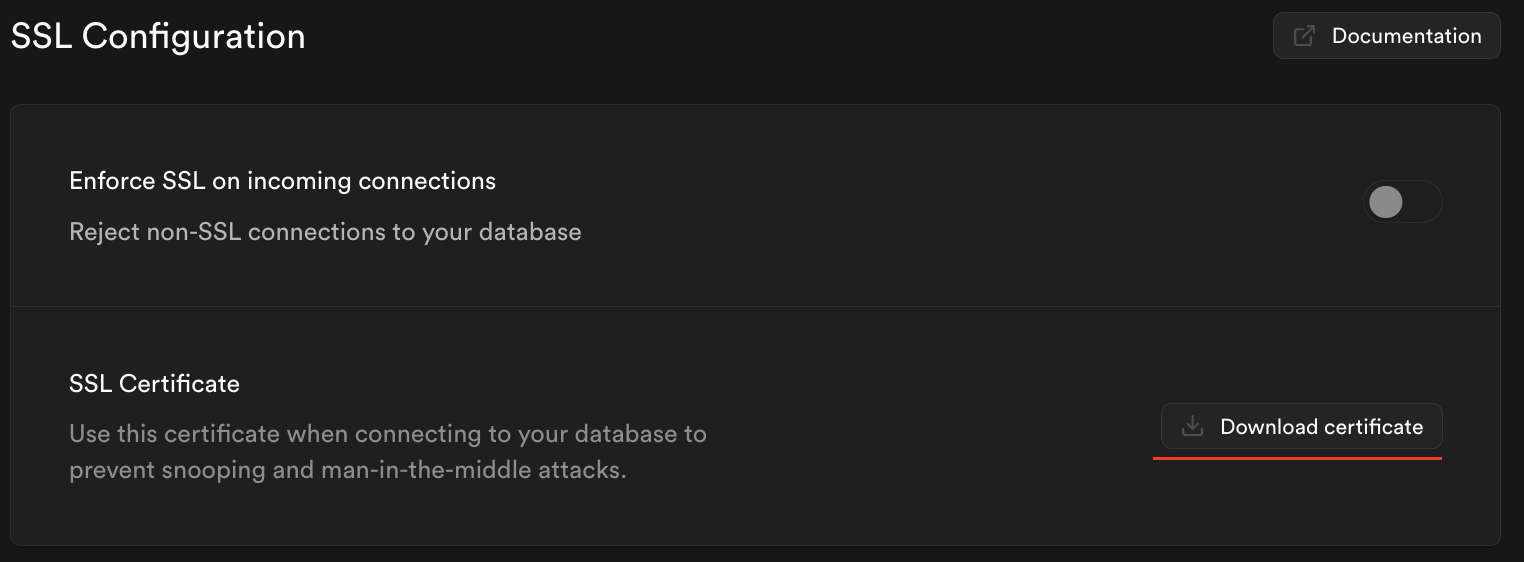Click the 'Use this certificate when connecting' description
1524x562 pixels.
click(388, 434)
